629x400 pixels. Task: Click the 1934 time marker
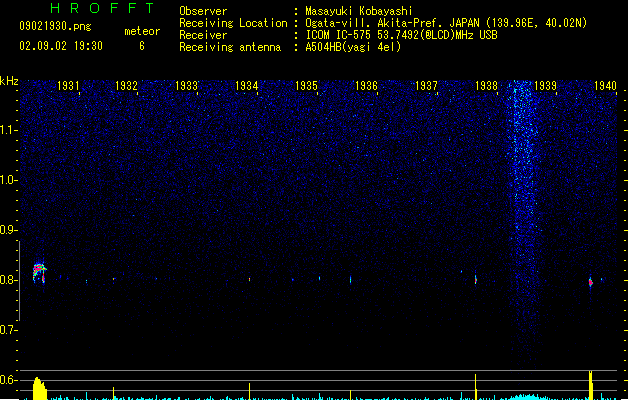(246, 85)
